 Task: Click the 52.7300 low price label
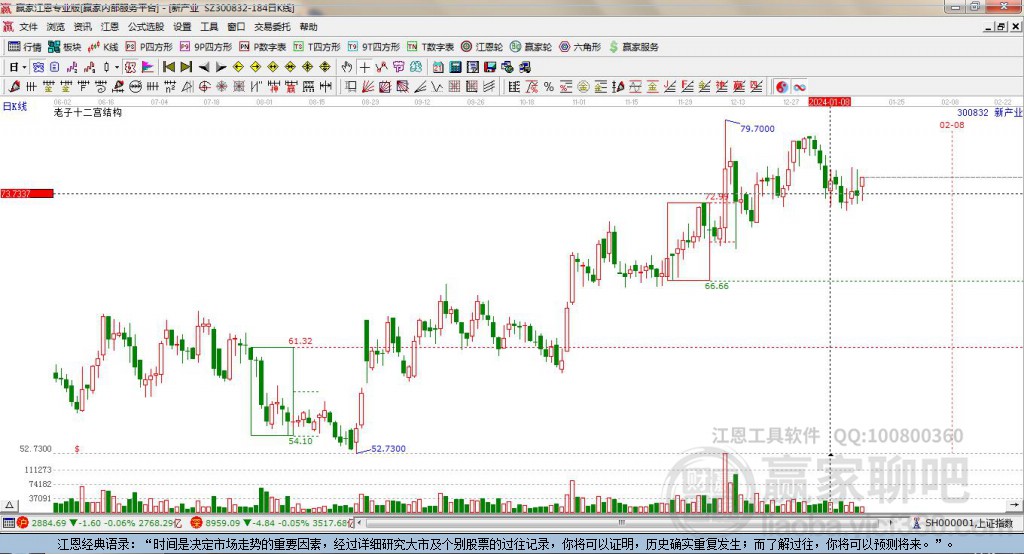[x=389, y=448]
